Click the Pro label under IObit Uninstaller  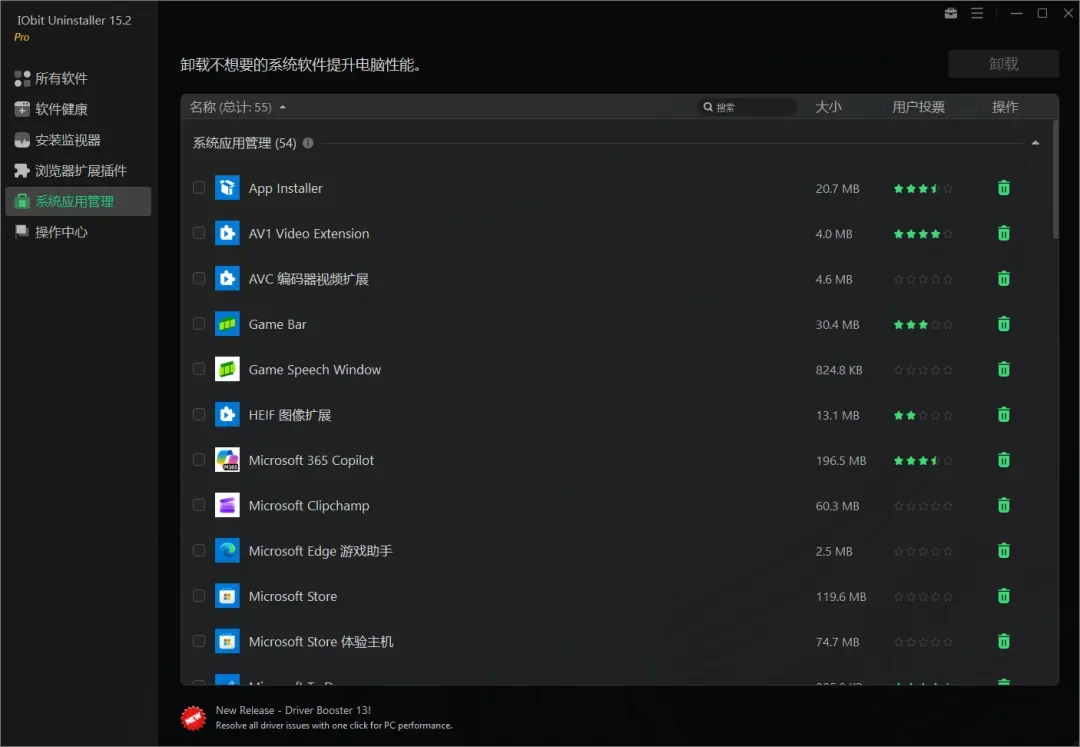point(22,37)
